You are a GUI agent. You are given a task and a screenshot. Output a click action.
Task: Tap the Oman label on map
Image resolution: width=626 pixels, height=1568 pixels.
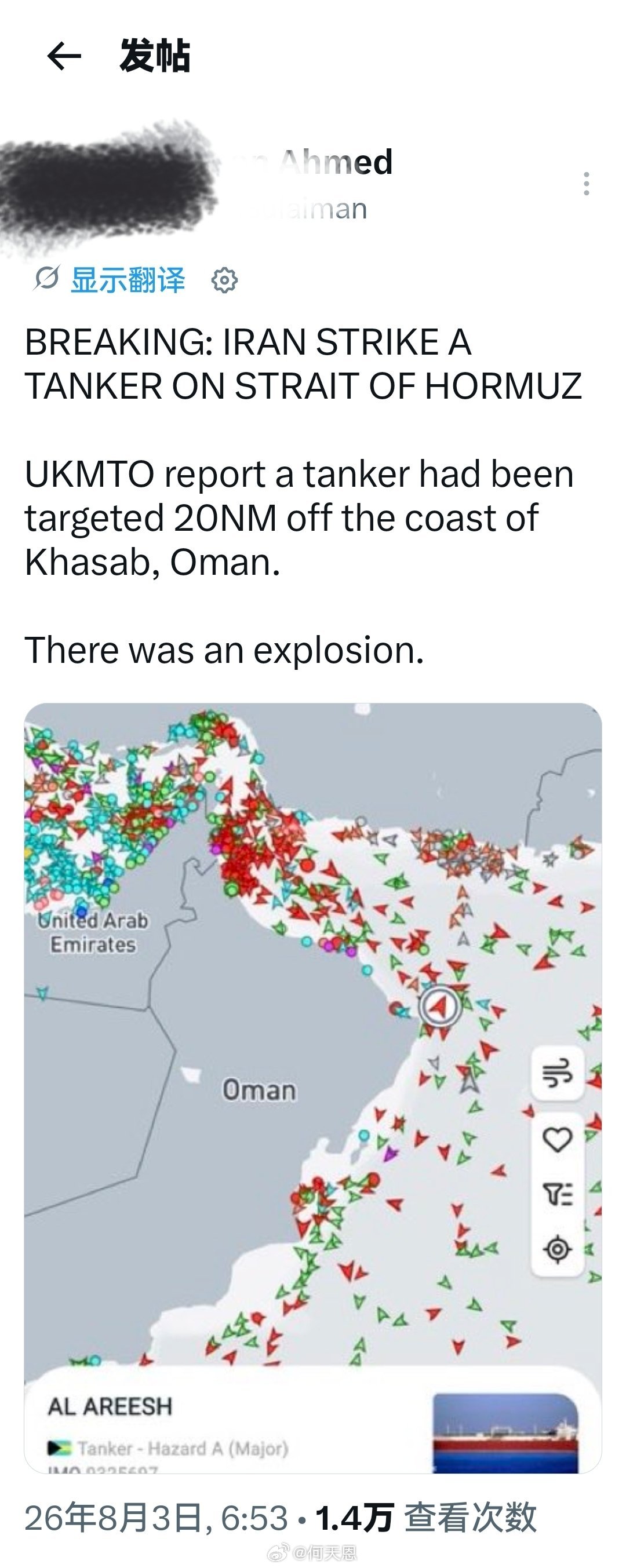click(x=259, y=1089)
